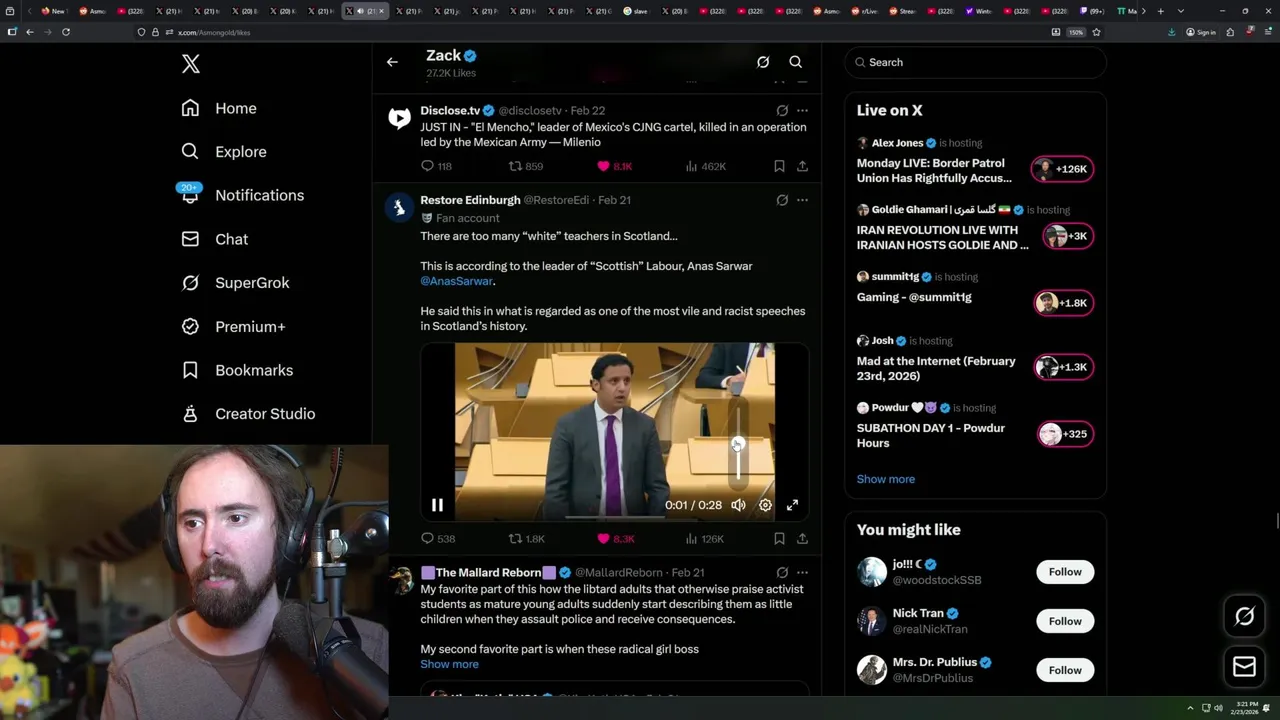Reload the browser page
The height and width of the screenshot is (720, 1280).
66,32
